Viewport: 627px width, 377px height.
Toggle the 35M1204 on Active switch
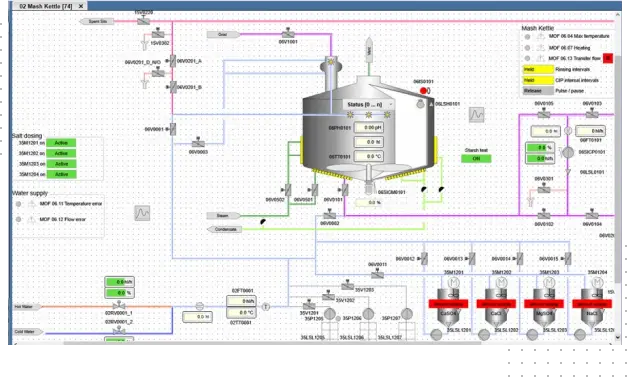tap(61, 174)
